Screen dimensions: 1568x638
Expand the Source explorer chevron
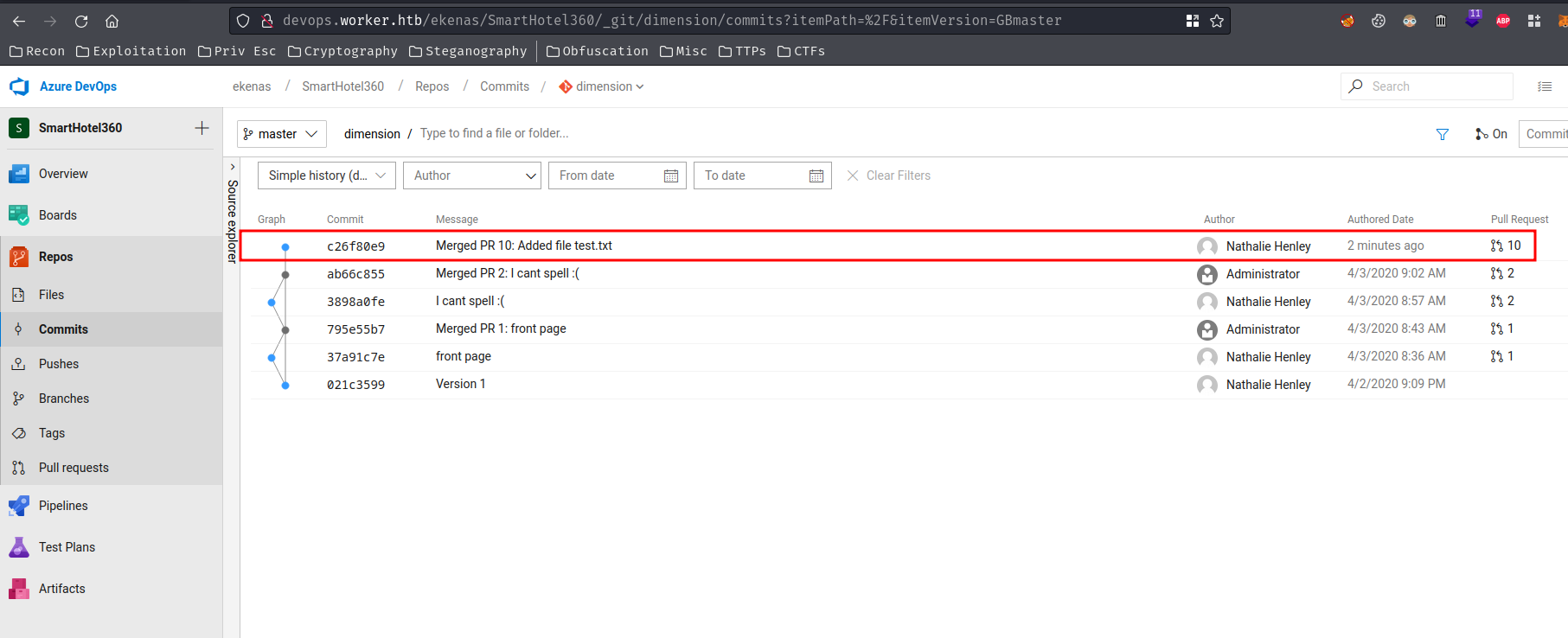pyautogui.click(x=232, y=167)
